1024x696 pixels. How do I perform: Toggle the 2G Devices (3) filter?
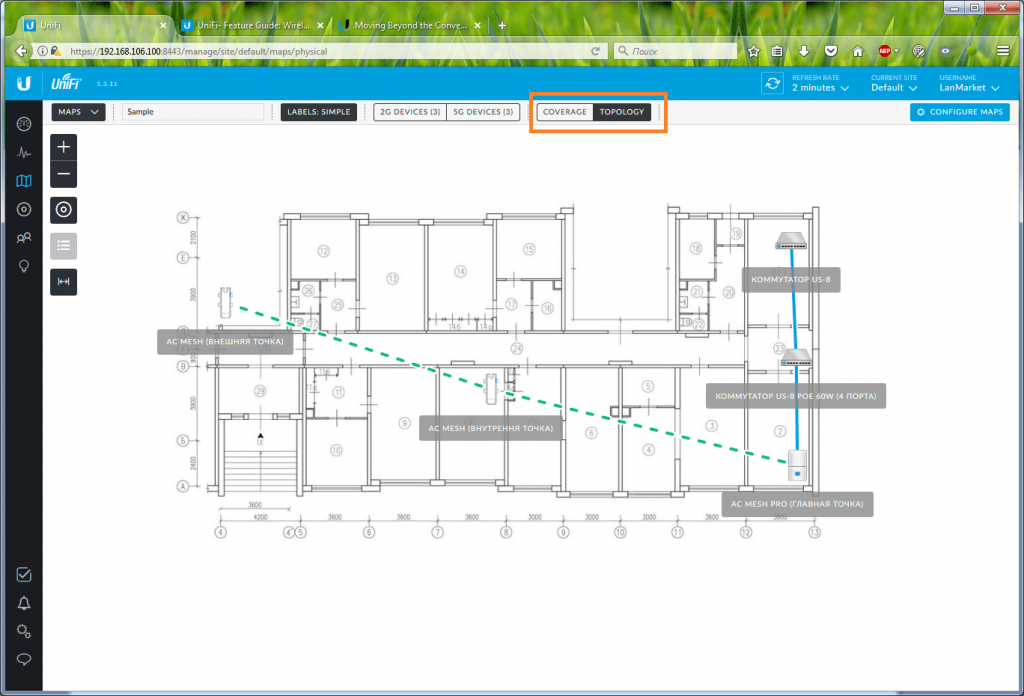[x=409, y=112]
